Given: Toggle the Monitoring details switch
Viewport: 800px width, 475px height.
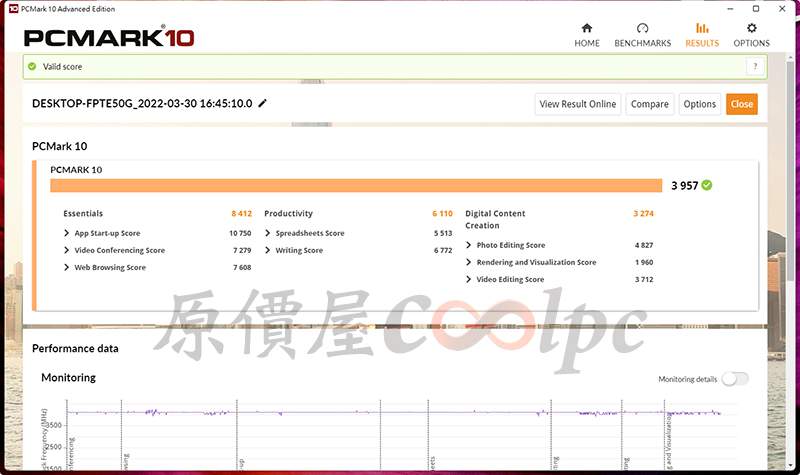Looking at the screenshot, I should coord(735,379).
